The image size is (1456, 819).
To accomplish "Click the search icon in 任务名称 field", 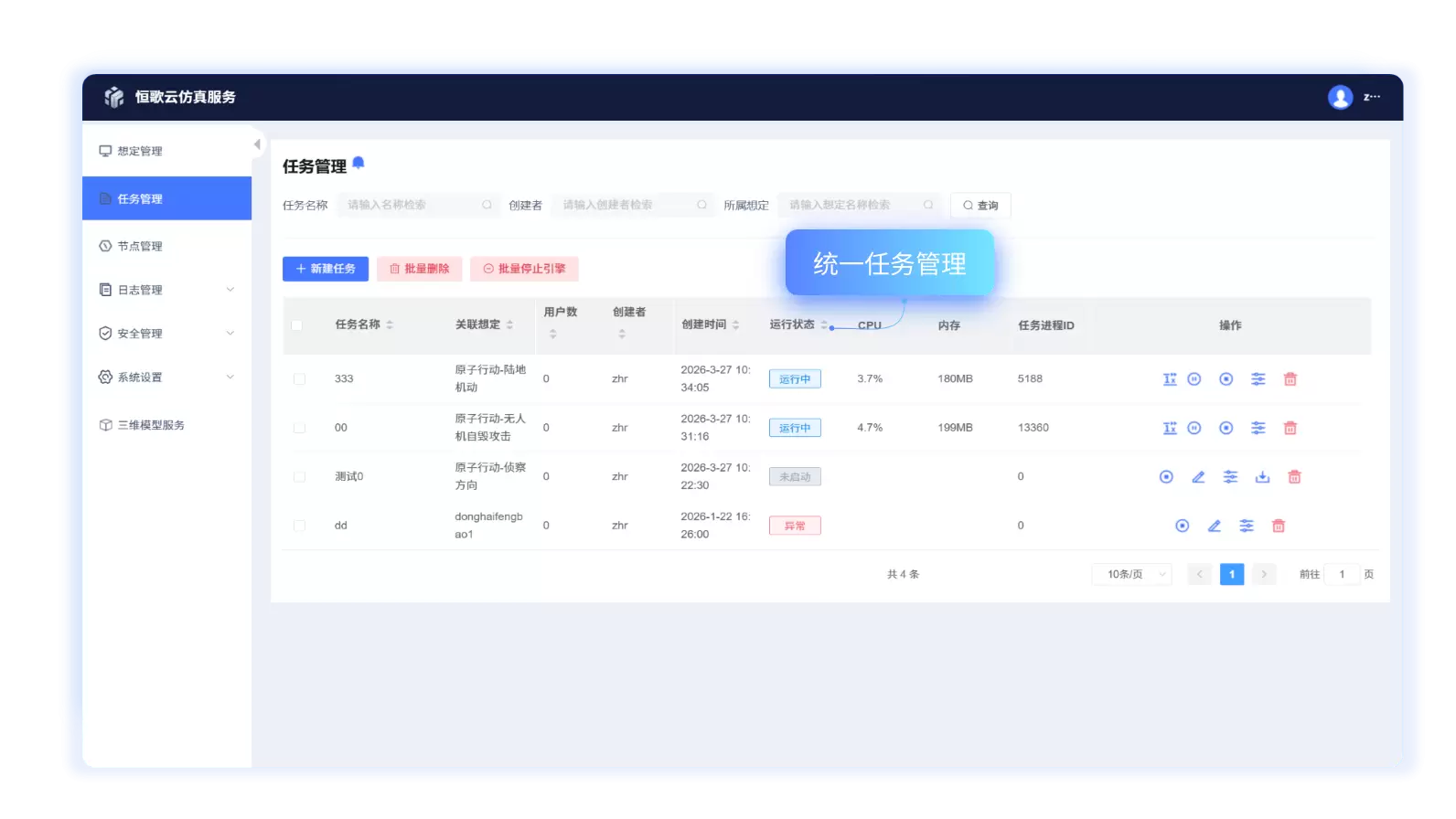I will point(487,205).
